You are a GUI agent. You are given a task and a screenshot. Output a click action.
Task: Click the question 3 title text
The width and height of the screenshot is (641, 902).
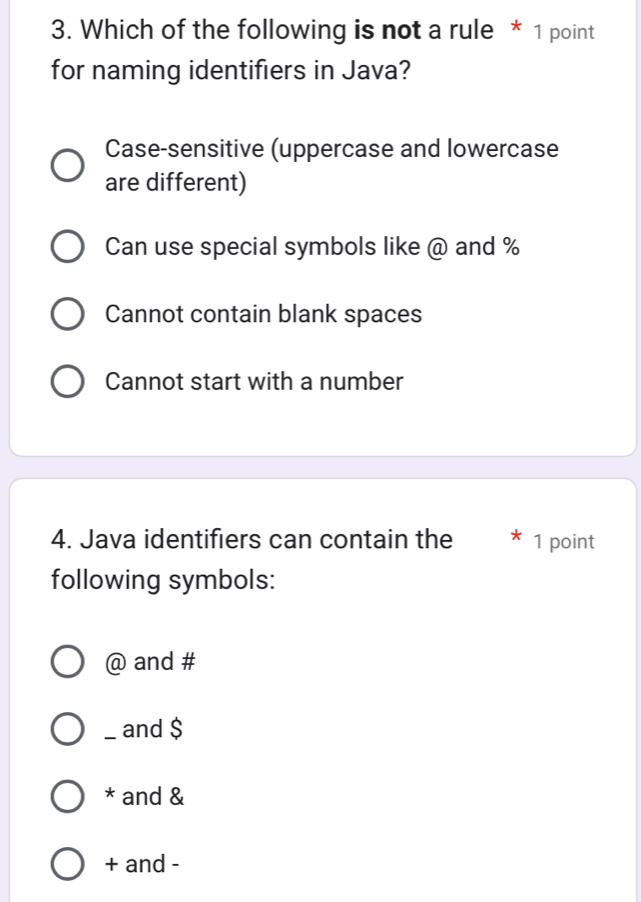tap(250, 50)
